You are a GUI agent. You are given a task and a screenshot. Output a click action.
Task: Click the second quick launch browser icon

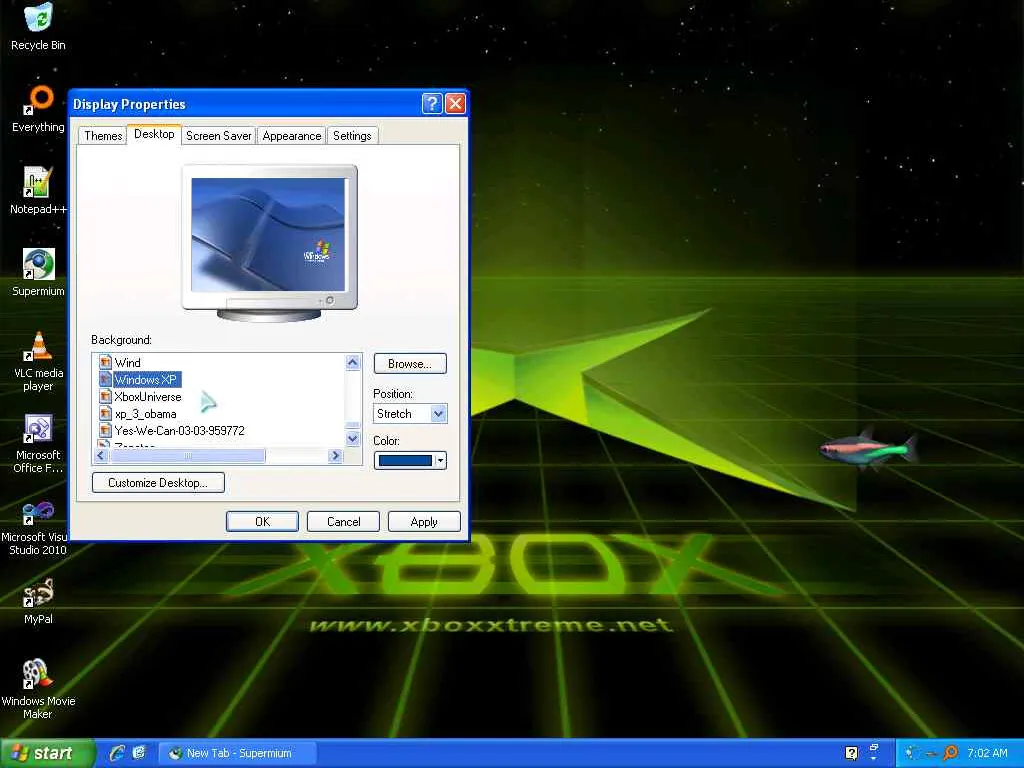point(138,753)
